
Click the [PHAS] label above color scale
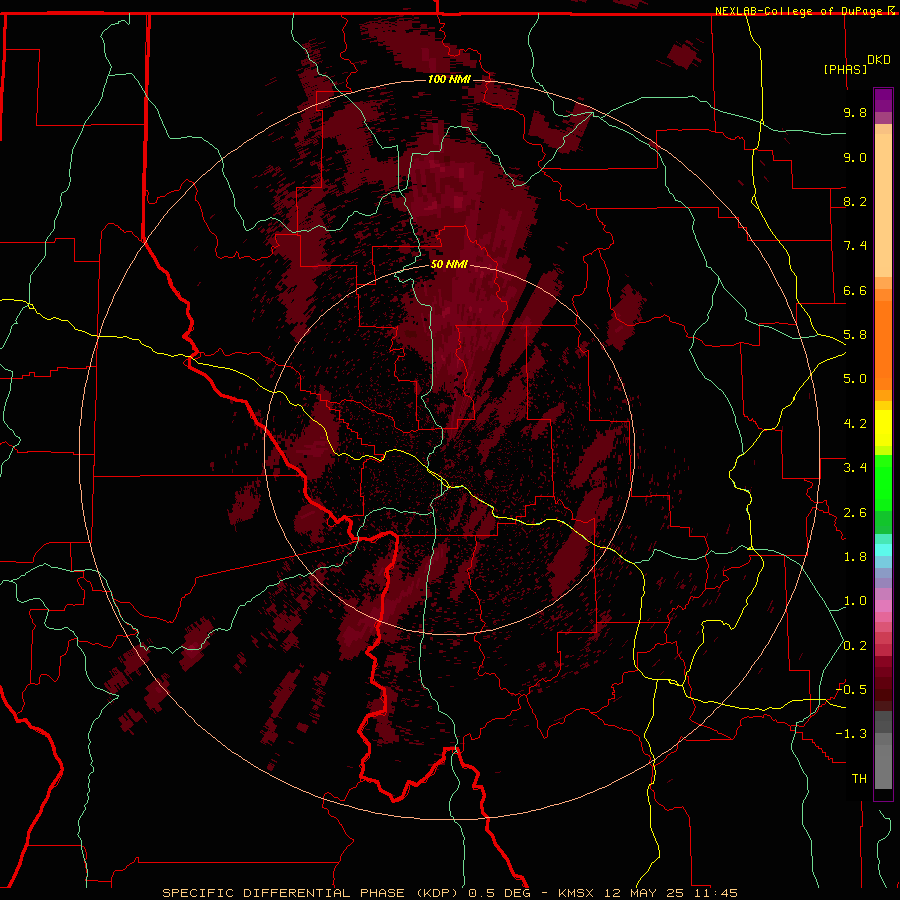845,69
